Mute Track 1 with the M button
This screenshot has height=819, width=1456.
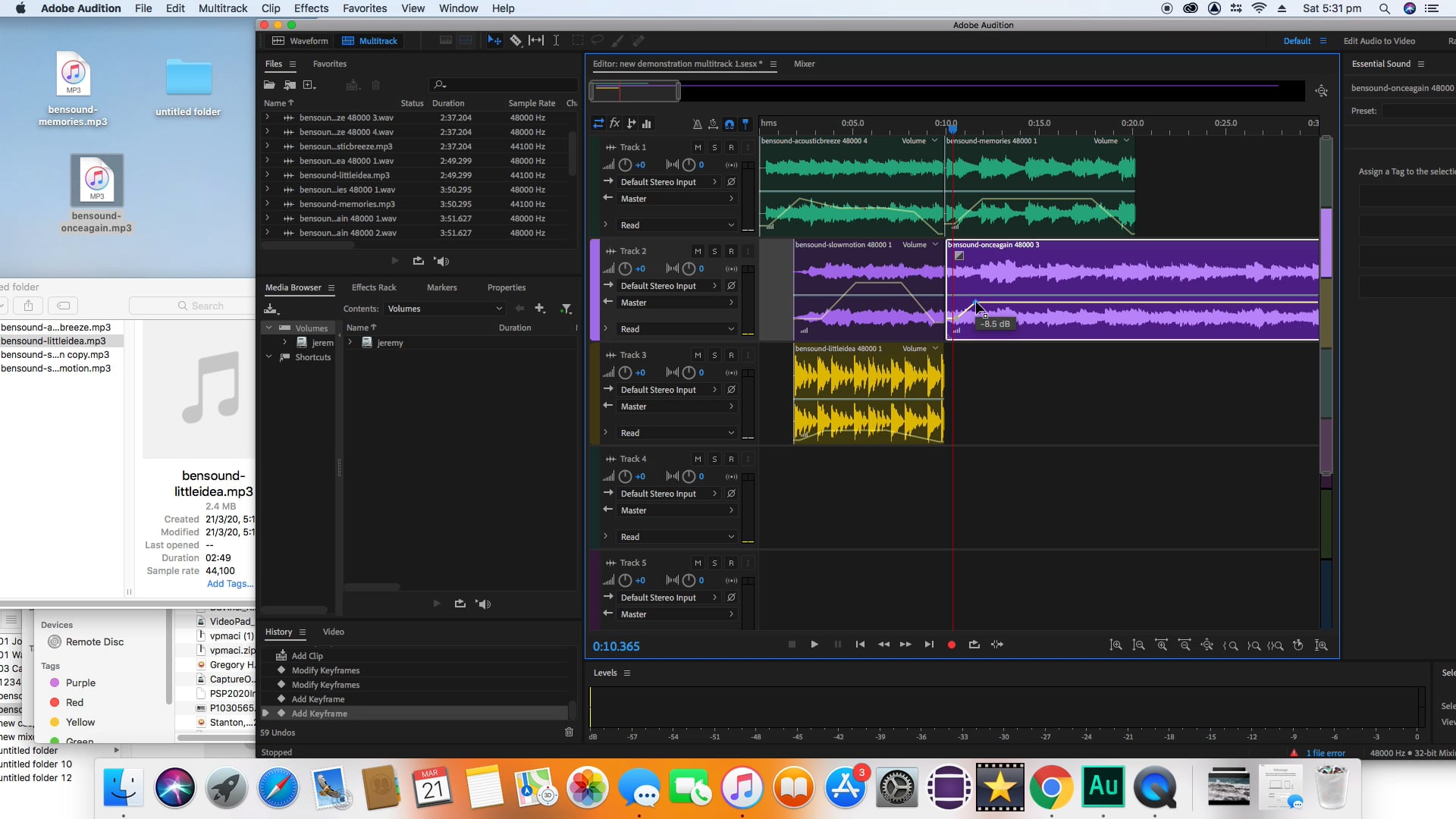point(698,147)
